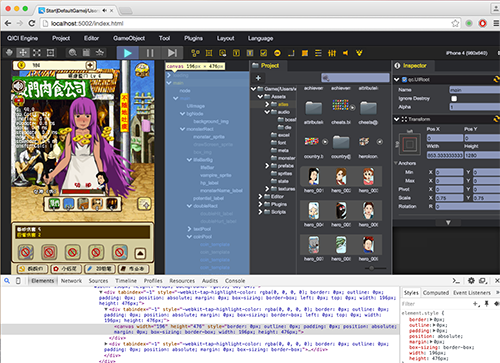Collapse the Anchors group in Inspector

(x=396, y=163)
